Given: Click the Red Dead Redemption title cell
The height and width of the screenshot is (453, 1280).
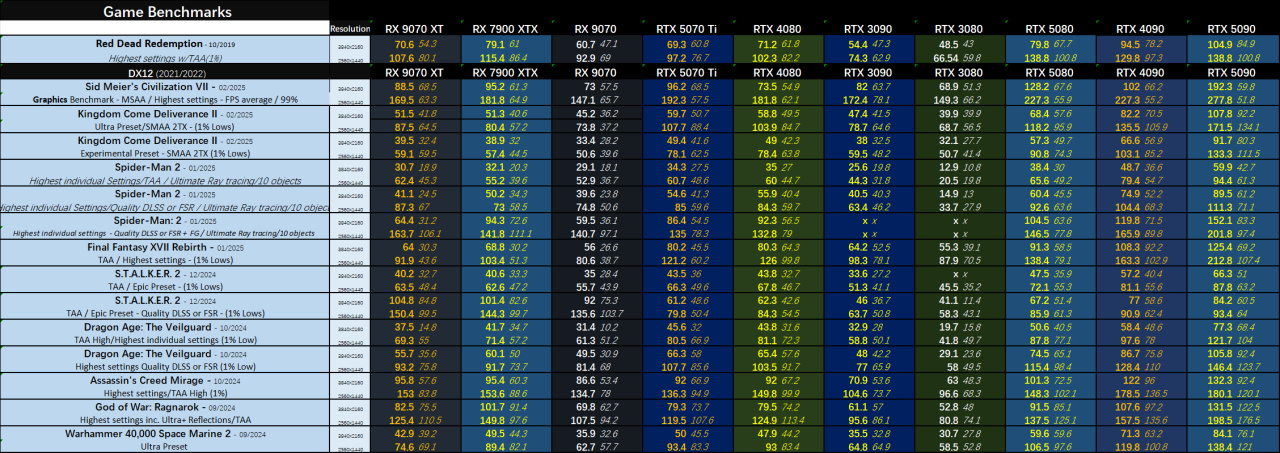Looking at the screenshot, I should [x=165, y=44].
